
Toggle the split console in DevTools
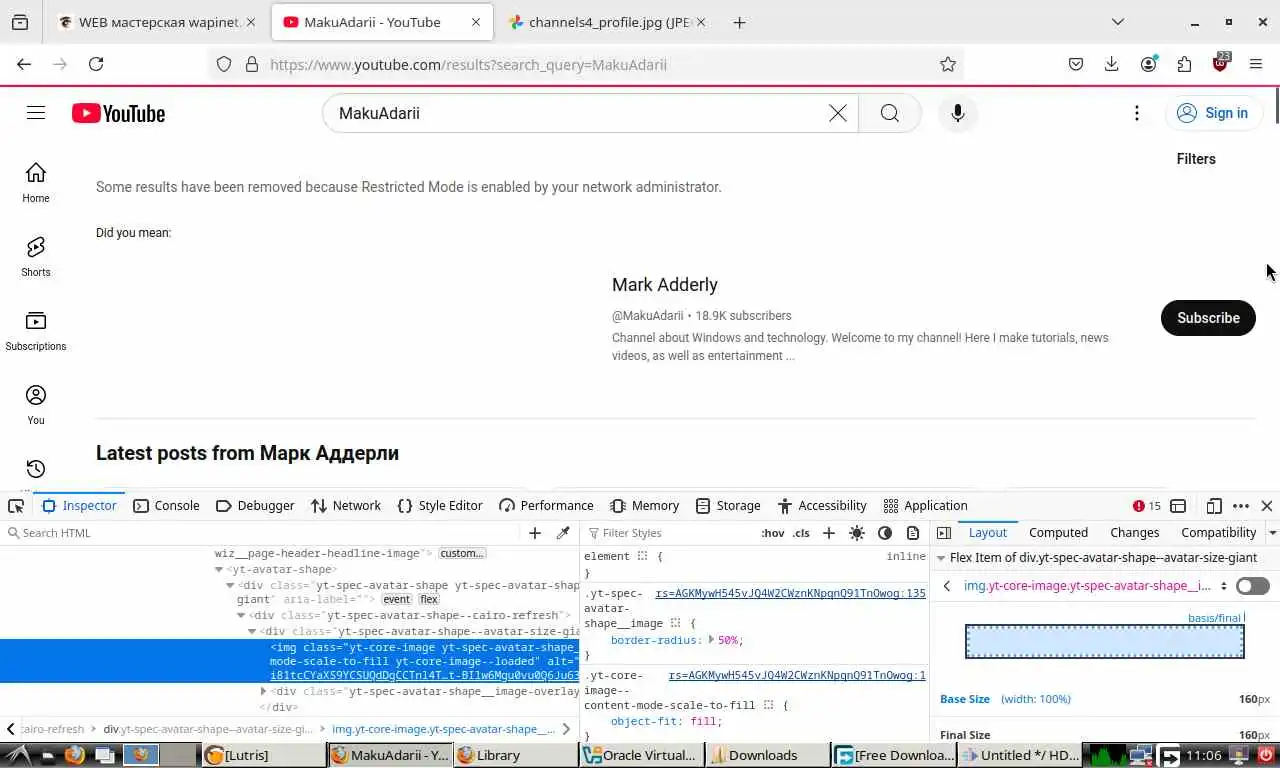pyautogui.click(x=1178, y=506)
